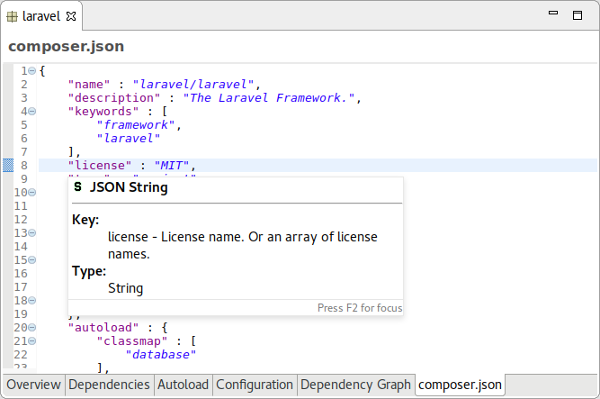Collapse the fold marker on line 15

(x=32, y=260)
